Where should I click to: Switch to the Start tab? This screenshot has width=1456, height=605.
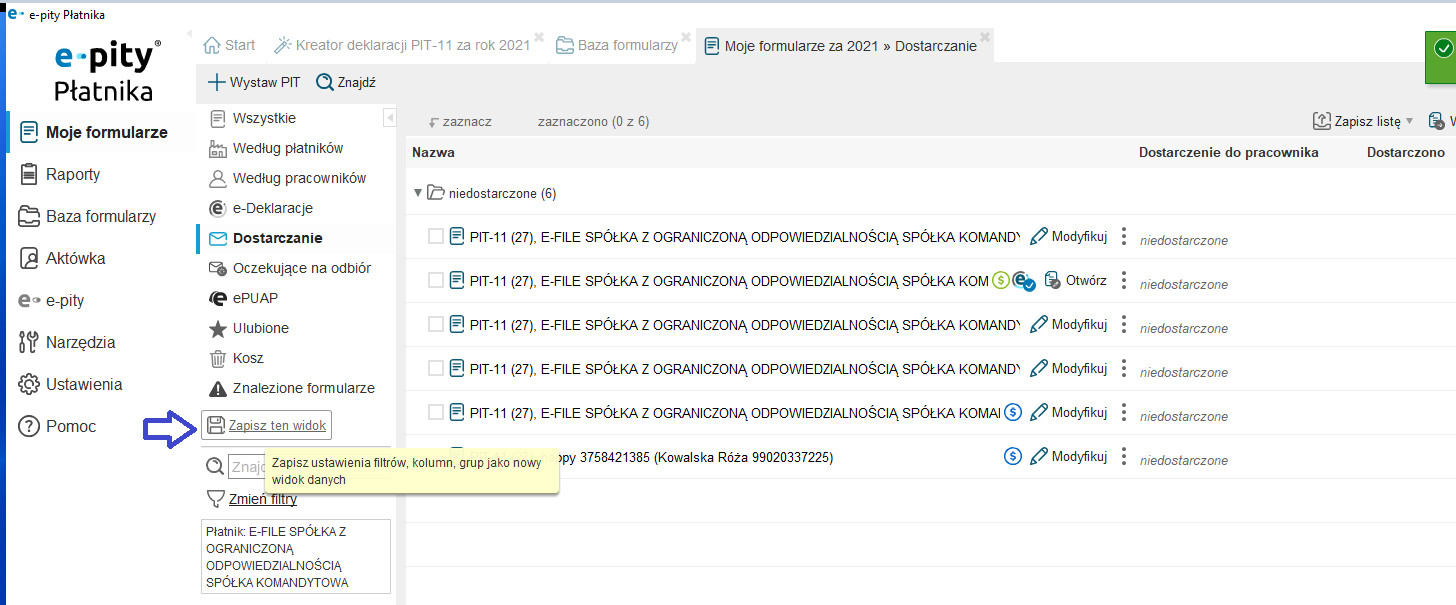click(x=229, y=45)
